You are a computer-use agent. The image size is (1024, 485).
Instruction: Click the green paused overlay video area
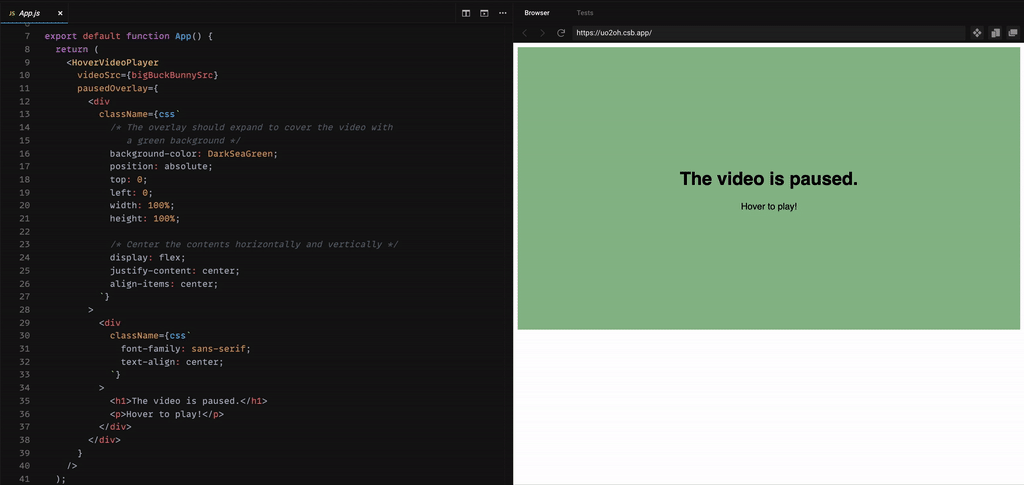(769, 188)
